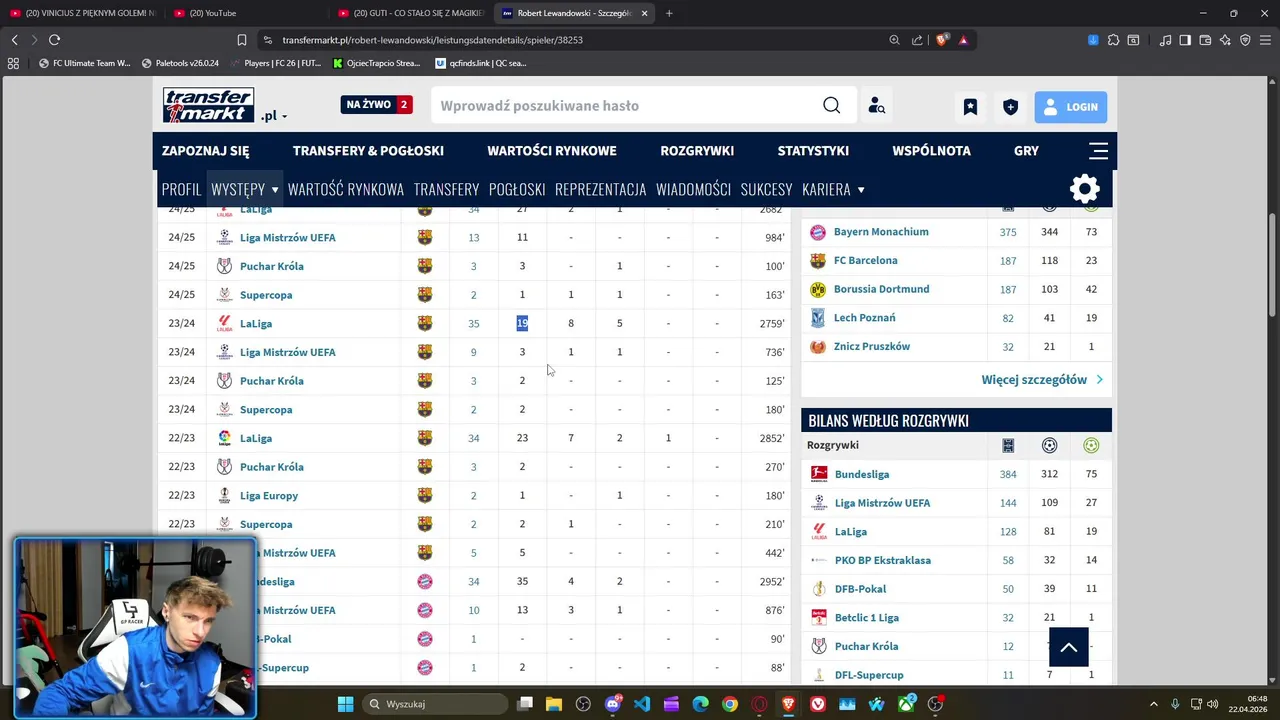The width and height of the screenshot is (1280, 720).
Task: Open FC Ultimate Team bookmark
Action: [x=84, y=63]
